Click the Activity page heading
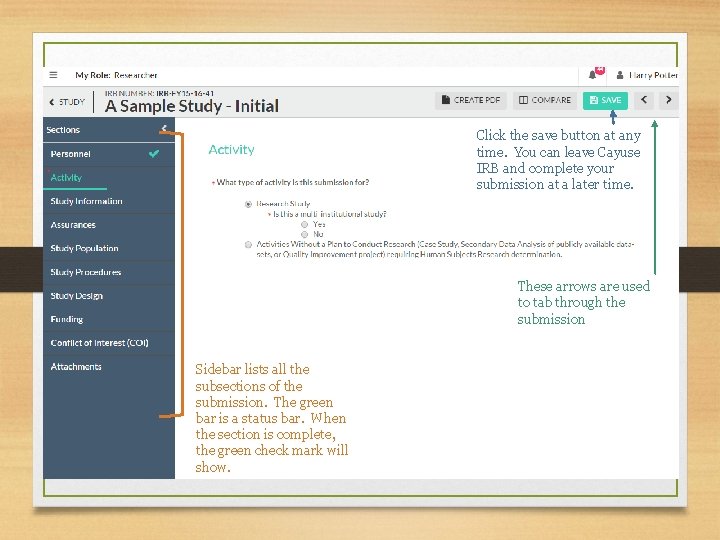Screen dimensions: 720x540 click(231, 150)
